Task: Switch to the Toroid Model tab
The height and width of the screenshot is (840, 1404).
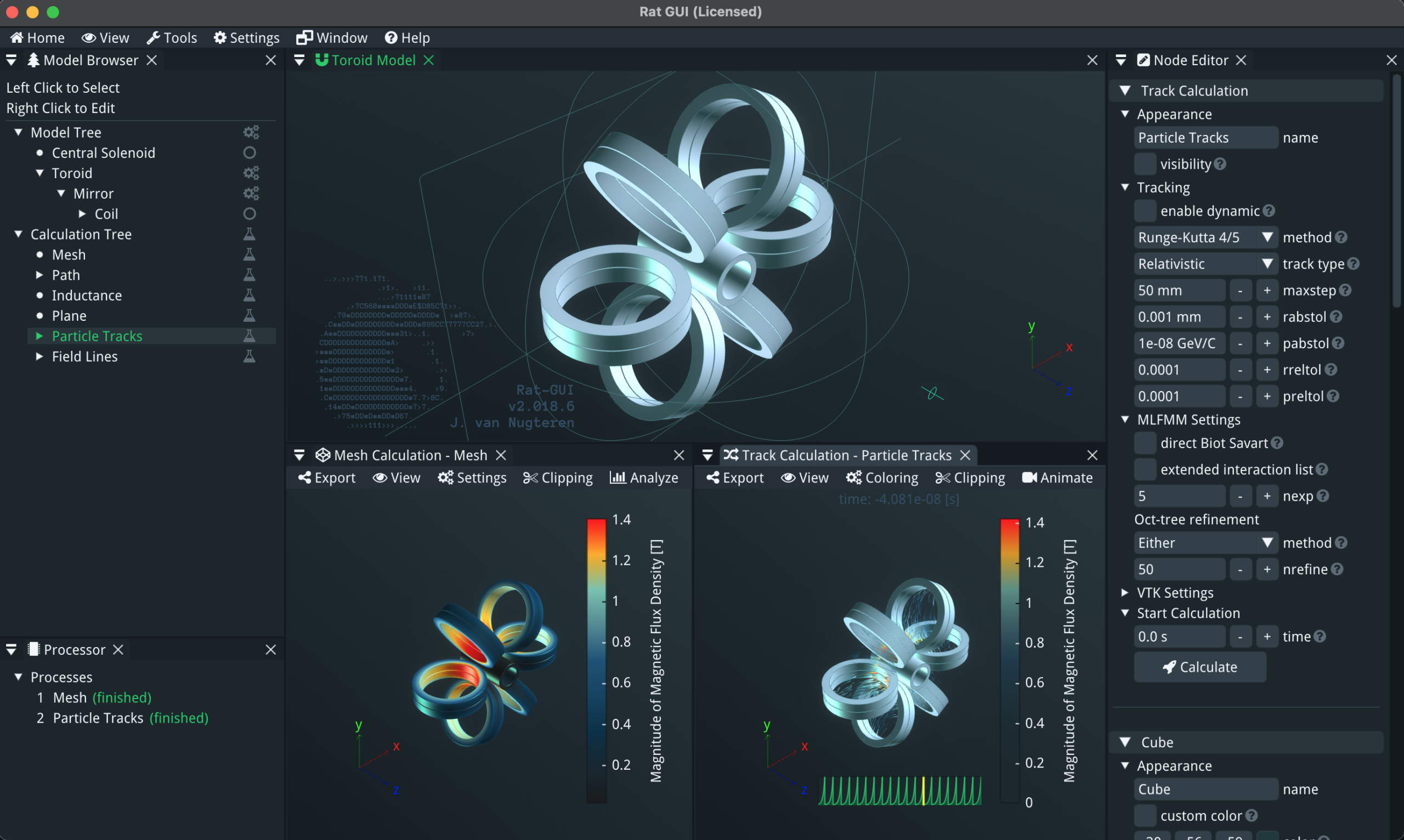Action: point(373,60)
